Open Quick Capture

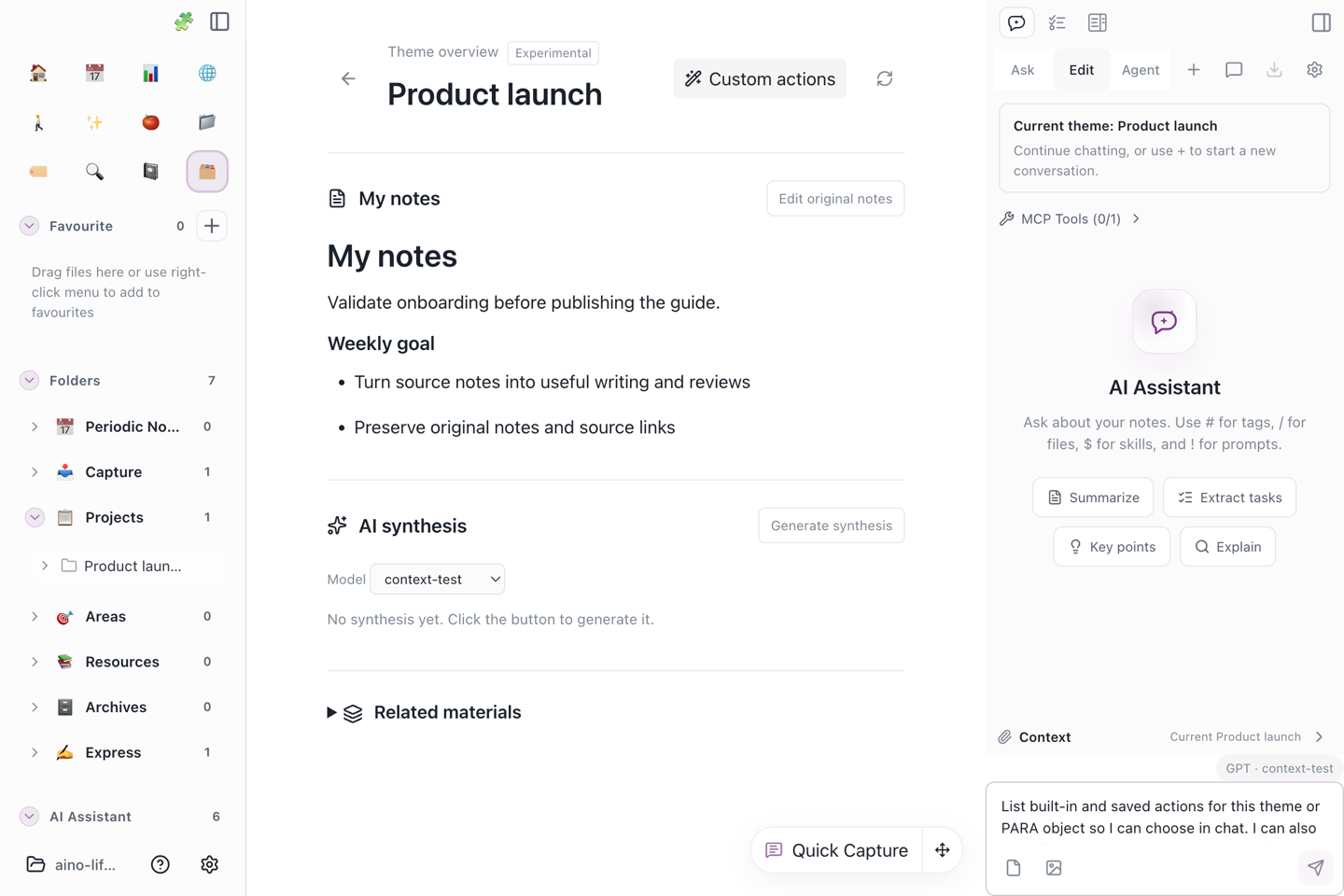click(837, 850)
